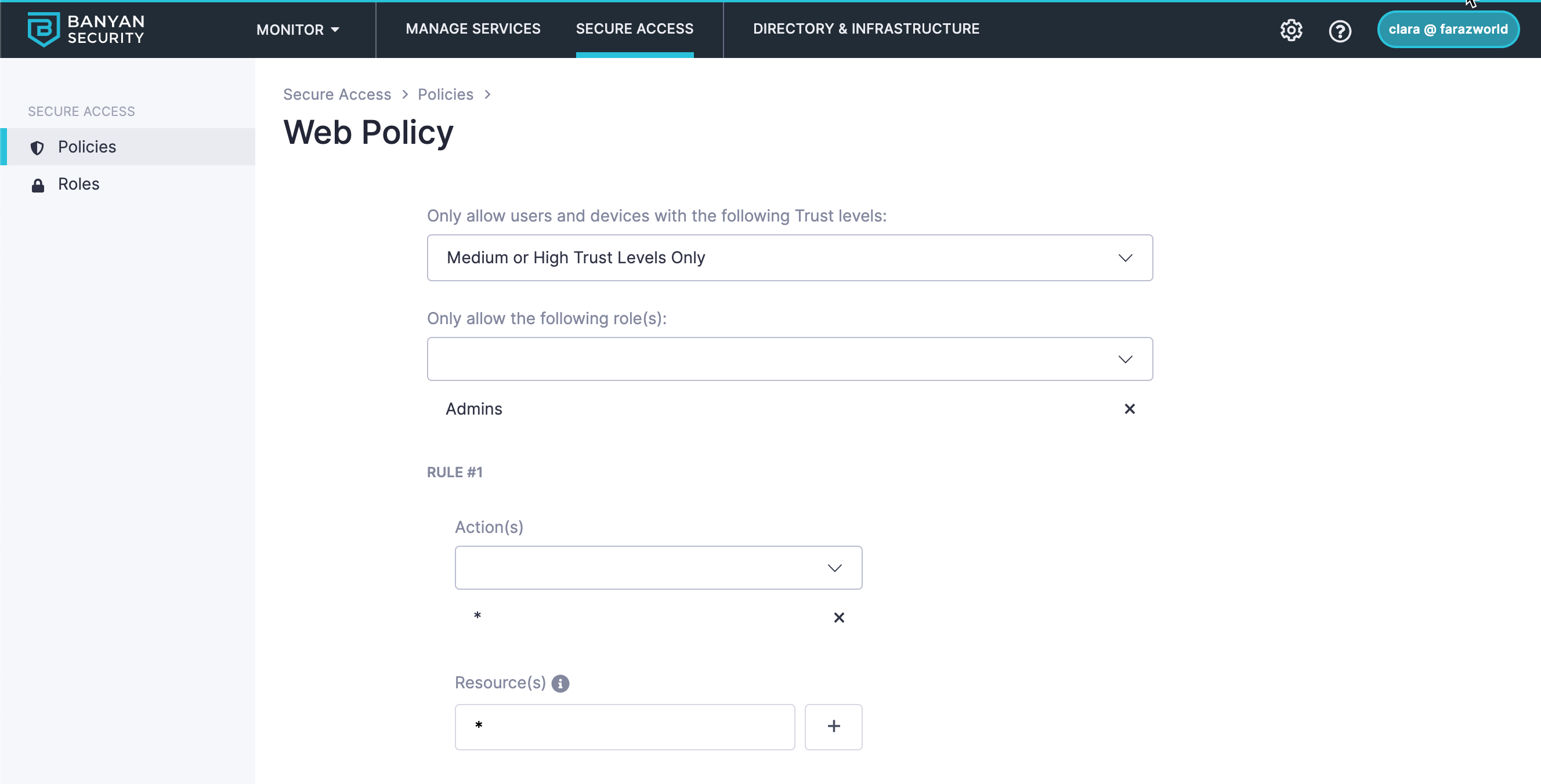Click the help question mark icon

pos(1340,31)
